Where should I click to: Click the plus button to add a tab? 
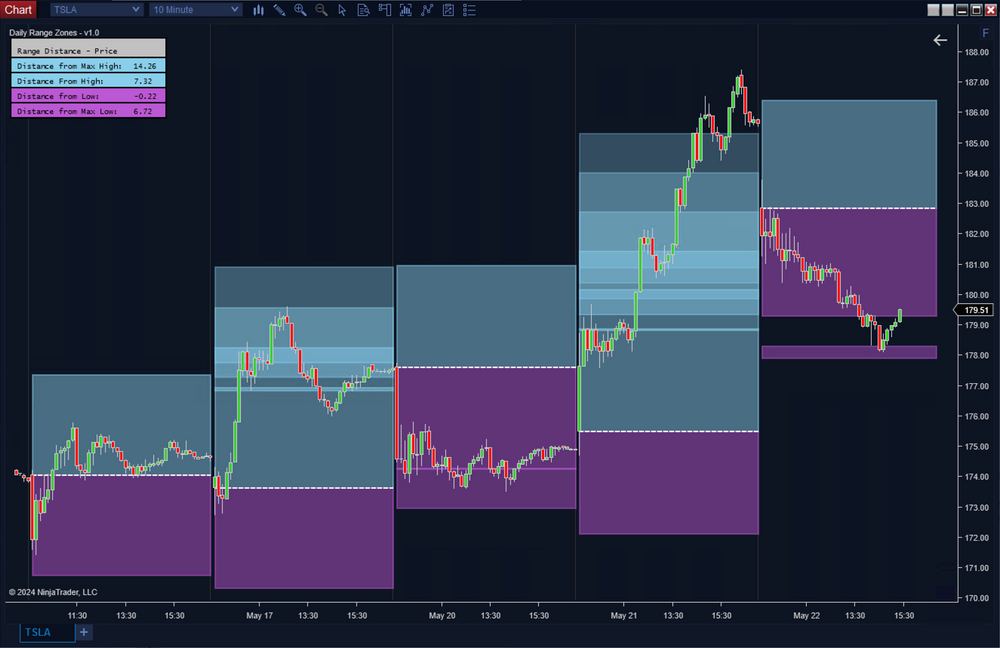click(84, 632)
